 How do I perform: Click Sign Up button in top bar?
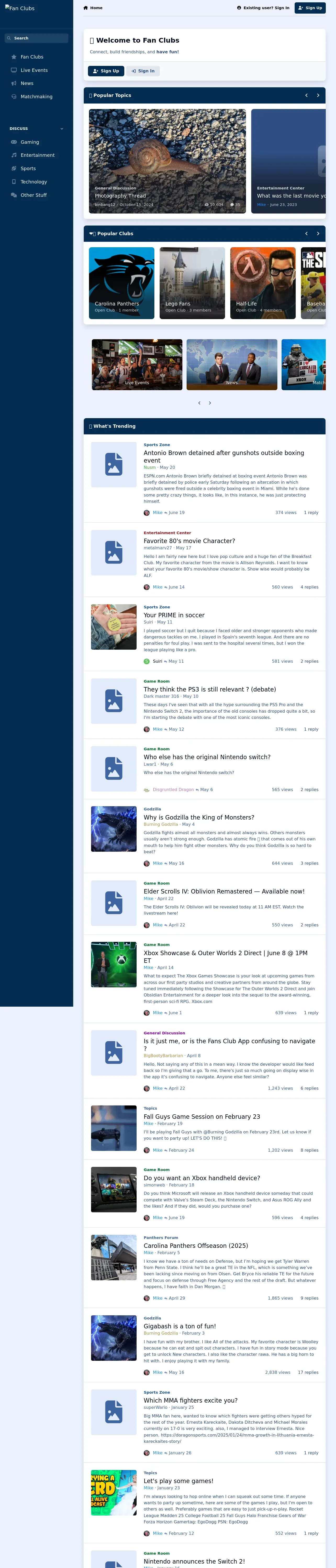click(x=310, y=8)
